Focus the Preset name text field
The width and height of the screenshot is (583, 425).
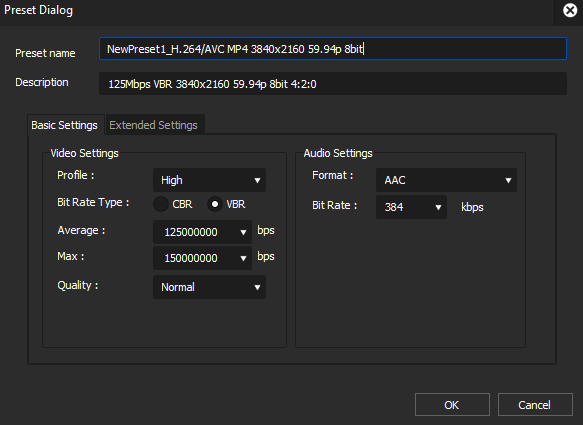click(x=333, y=49)
